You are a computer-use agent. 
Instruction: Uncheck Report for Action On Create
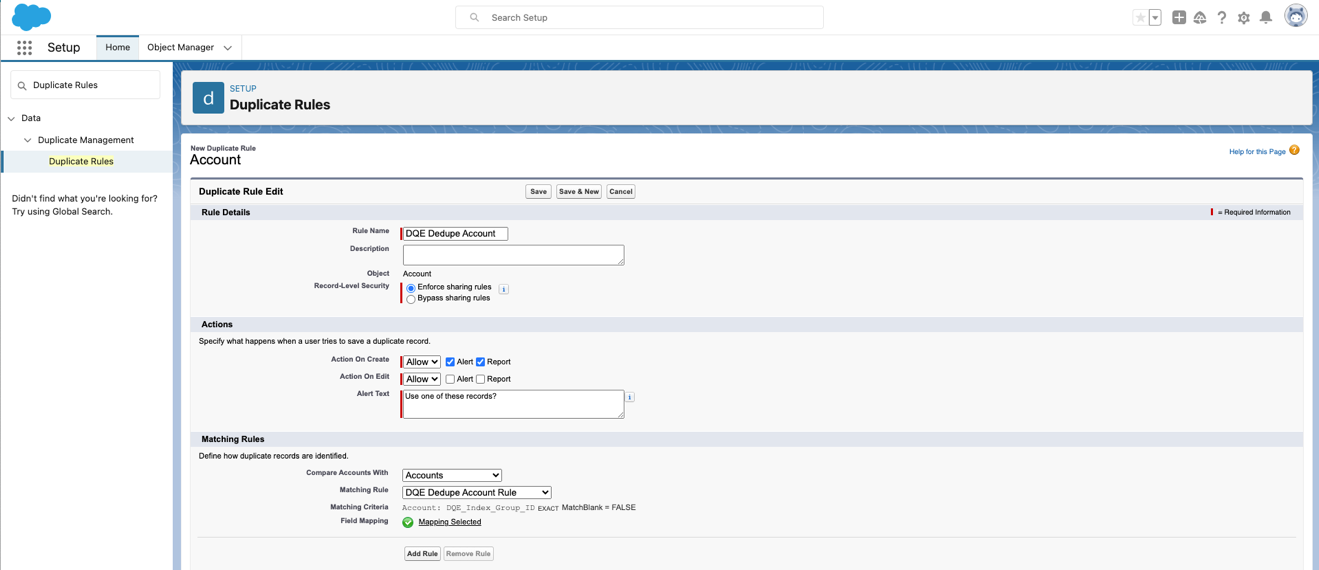[481, 362]
